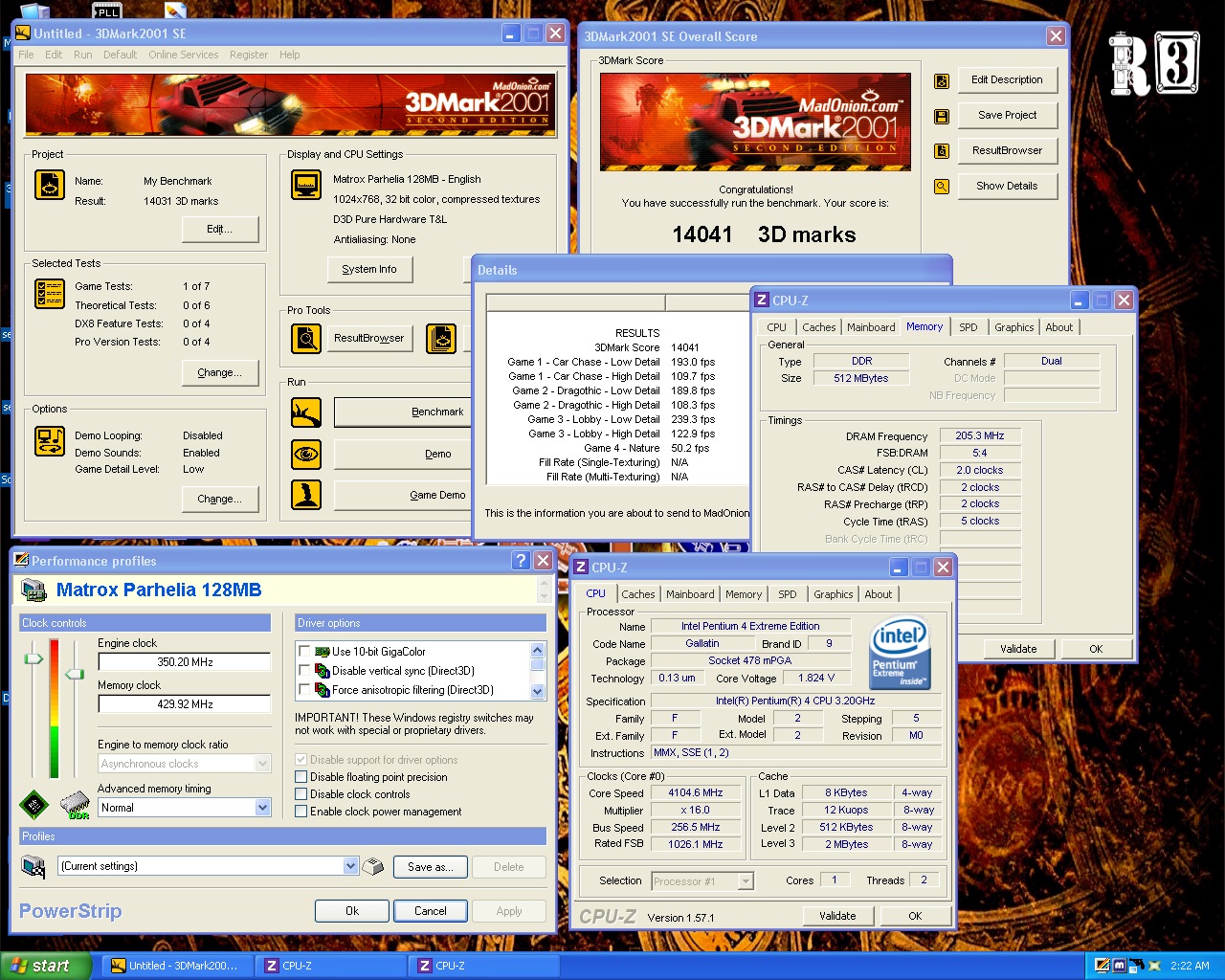Switch to About tab in Memory CPU-Z window
The image size is (1225, 980).
click(1058, 327)
